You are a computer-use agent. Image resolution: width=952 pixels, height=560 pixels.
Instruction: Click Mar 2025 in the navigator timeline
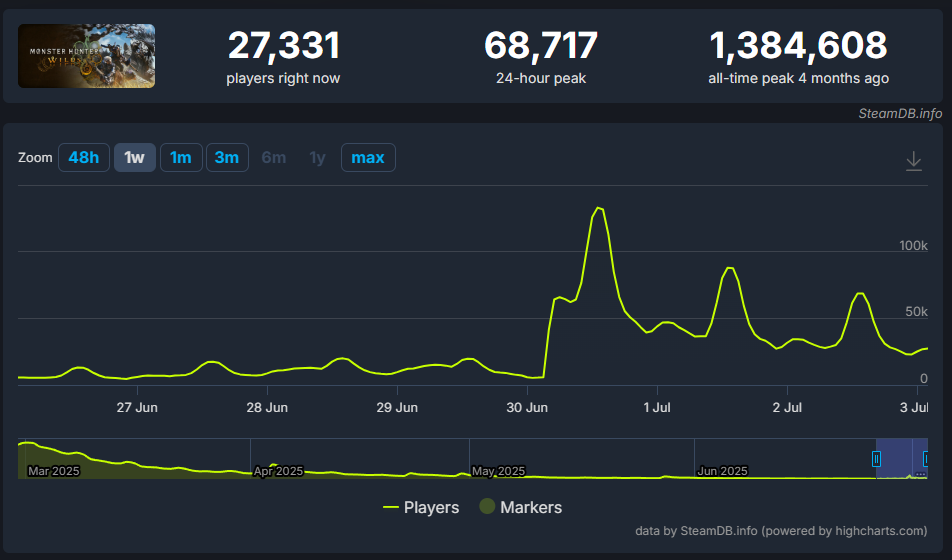click(53, 471)
